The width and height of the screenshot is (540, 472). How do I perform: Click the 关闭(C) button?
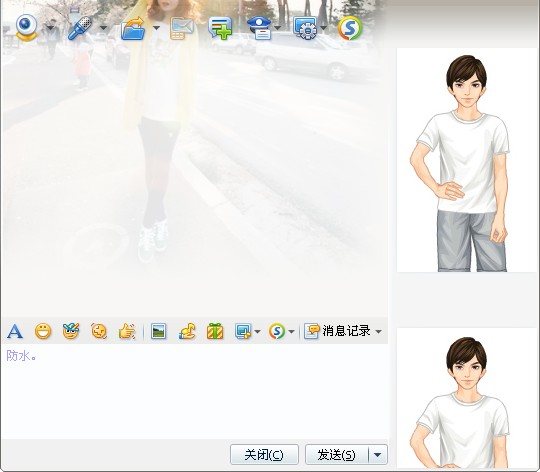point(264,455)
